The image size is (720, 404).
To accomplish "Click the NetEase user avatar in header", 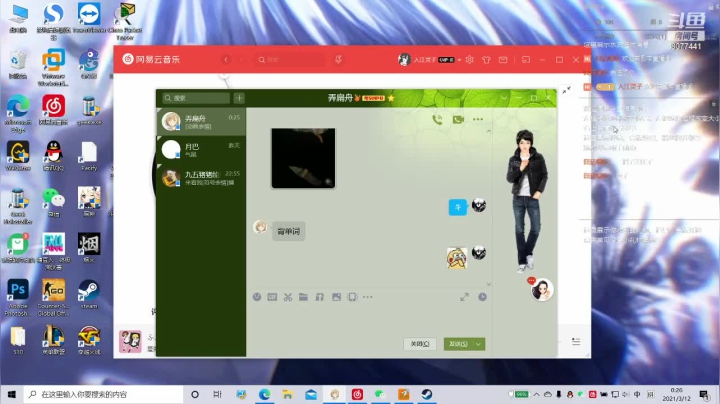I will coord(404,60).
